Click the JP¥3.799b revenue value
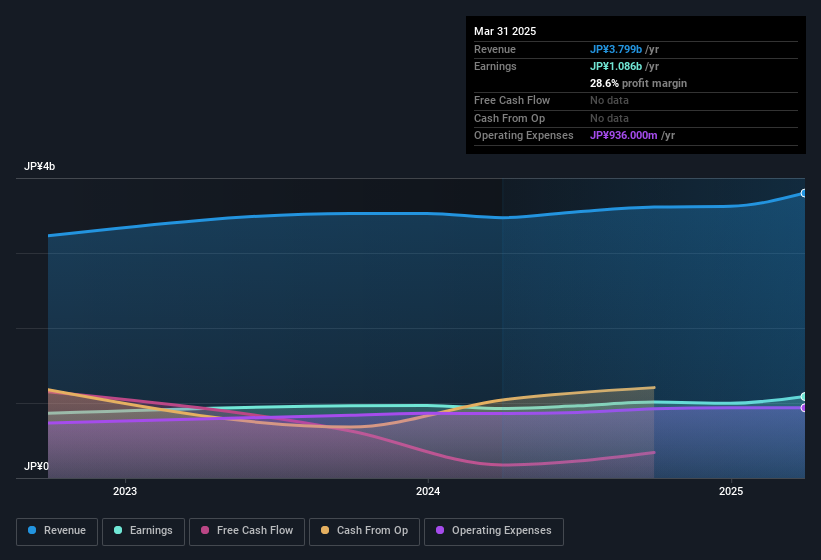 (x=616, y=49)
